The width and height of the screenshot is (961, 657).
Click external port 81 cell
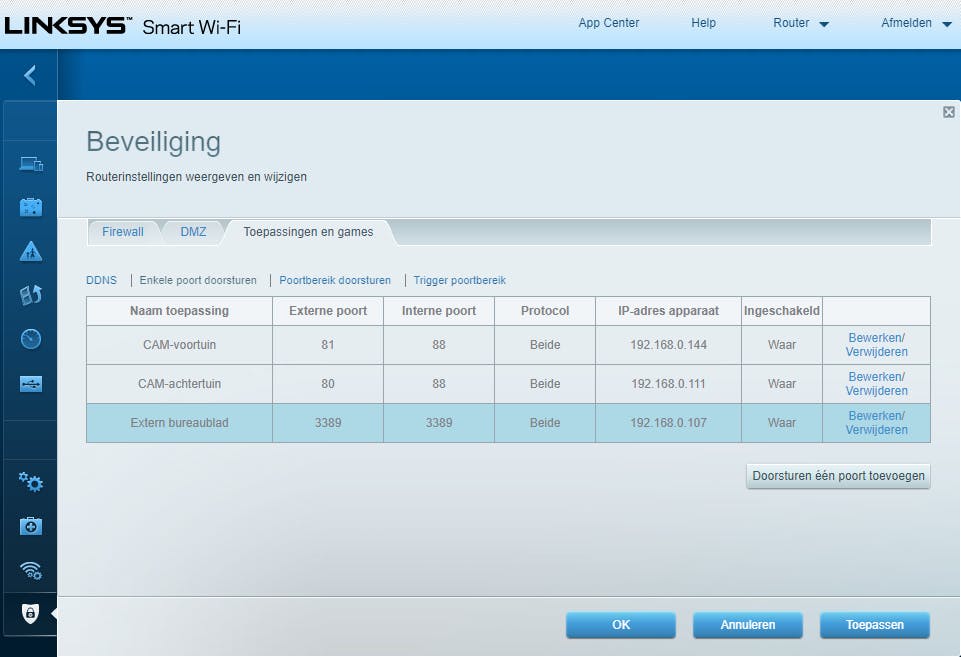click(x=328, y=344)
